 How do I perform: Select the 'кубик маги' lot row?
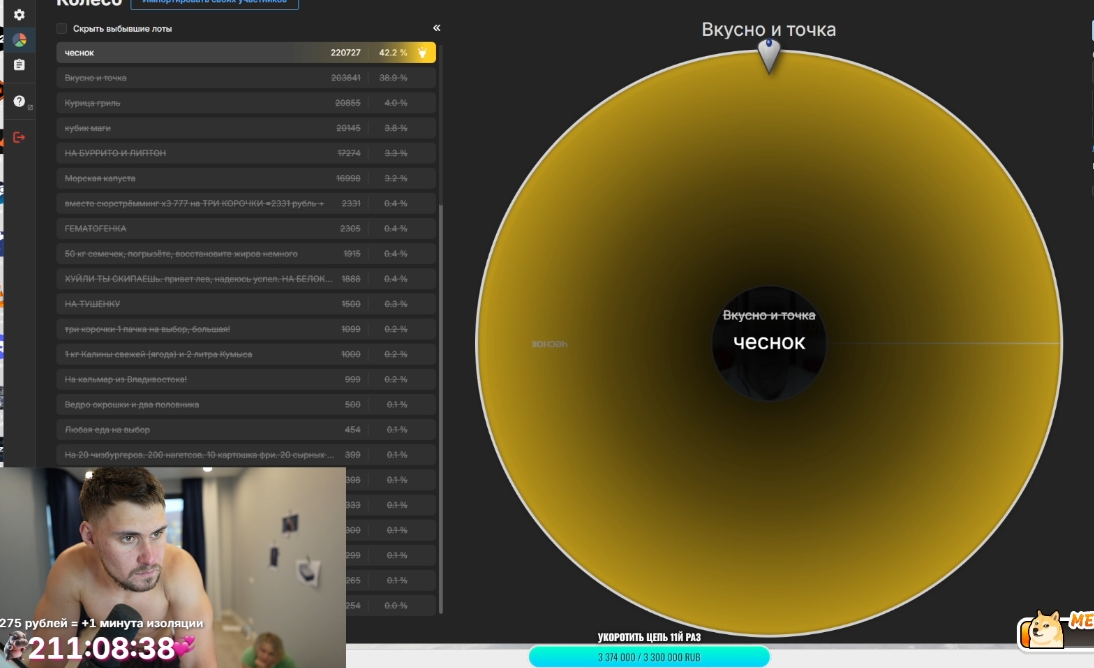coord(246,128)
